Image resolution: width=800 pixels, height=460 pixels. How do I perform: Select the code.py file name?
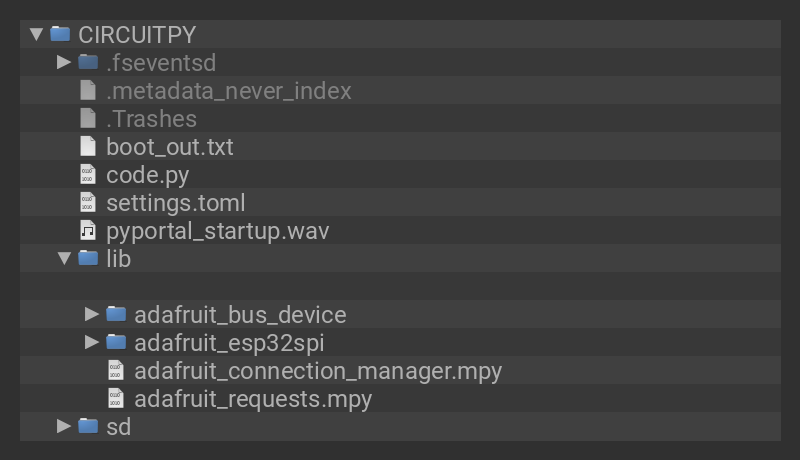147,174
